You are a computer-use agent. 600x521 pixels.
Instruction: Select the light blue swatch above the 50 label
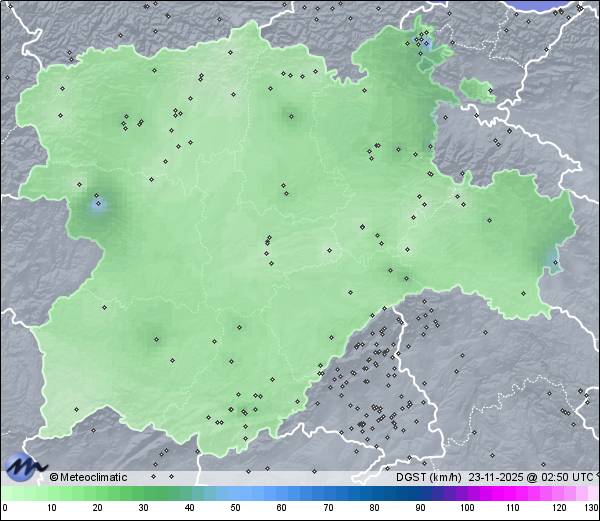pyautogui.click(x=235, y=494)
